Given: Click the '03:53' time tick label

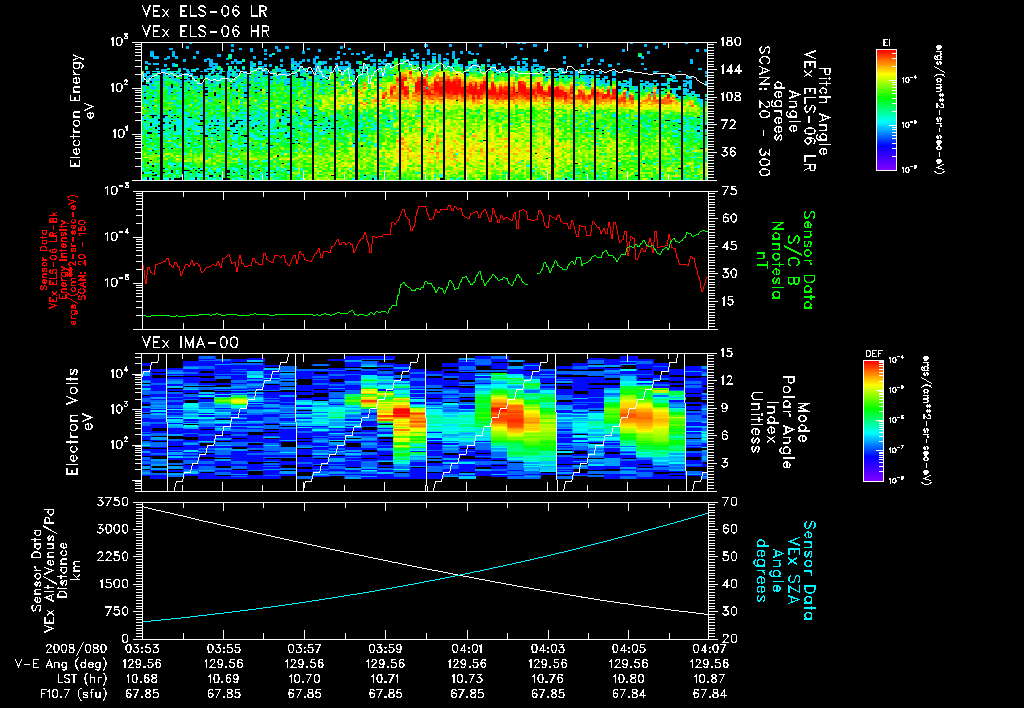Looking at the screenshot, I should pyautogui.click(x=142, y=650).
